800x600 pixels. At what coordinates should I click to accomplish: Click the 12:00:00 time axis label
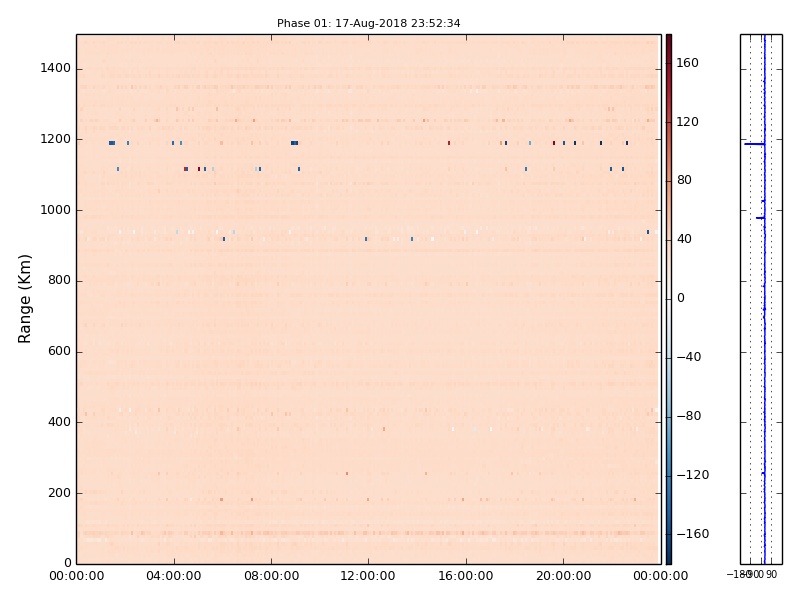pos(368,576)
